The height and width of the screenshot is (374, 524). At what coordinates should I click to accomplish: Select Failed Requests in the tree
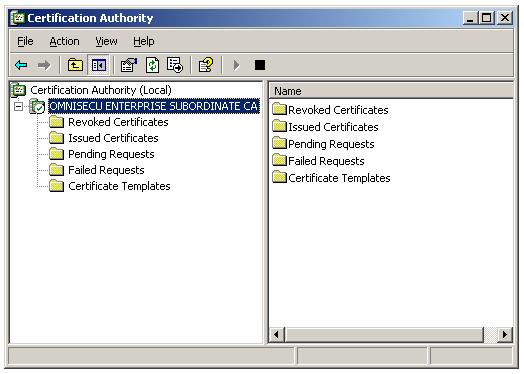tap(106, 170)
